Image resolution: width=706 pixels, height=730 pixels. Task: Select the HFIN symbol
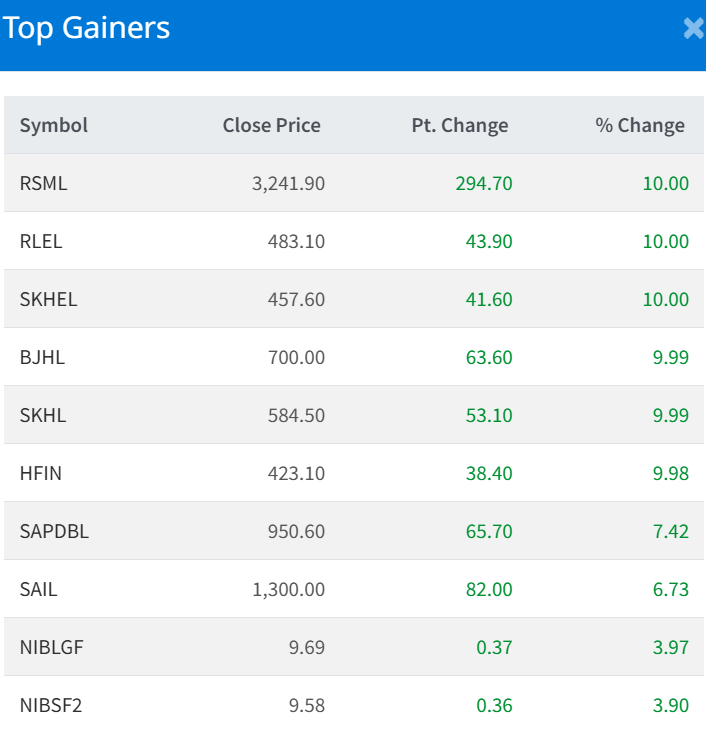41,473
